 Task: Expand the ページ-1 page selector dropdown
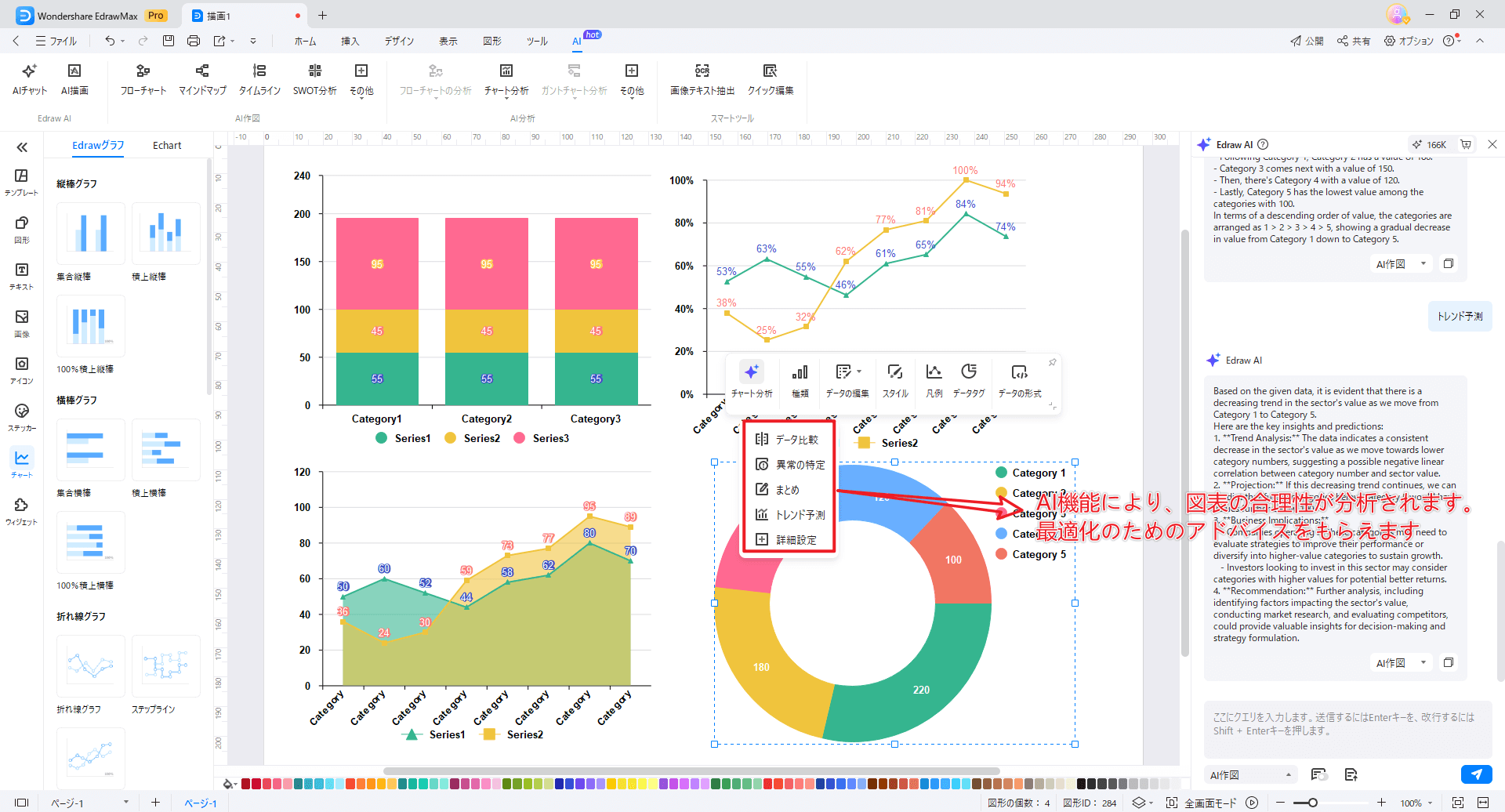125,803
